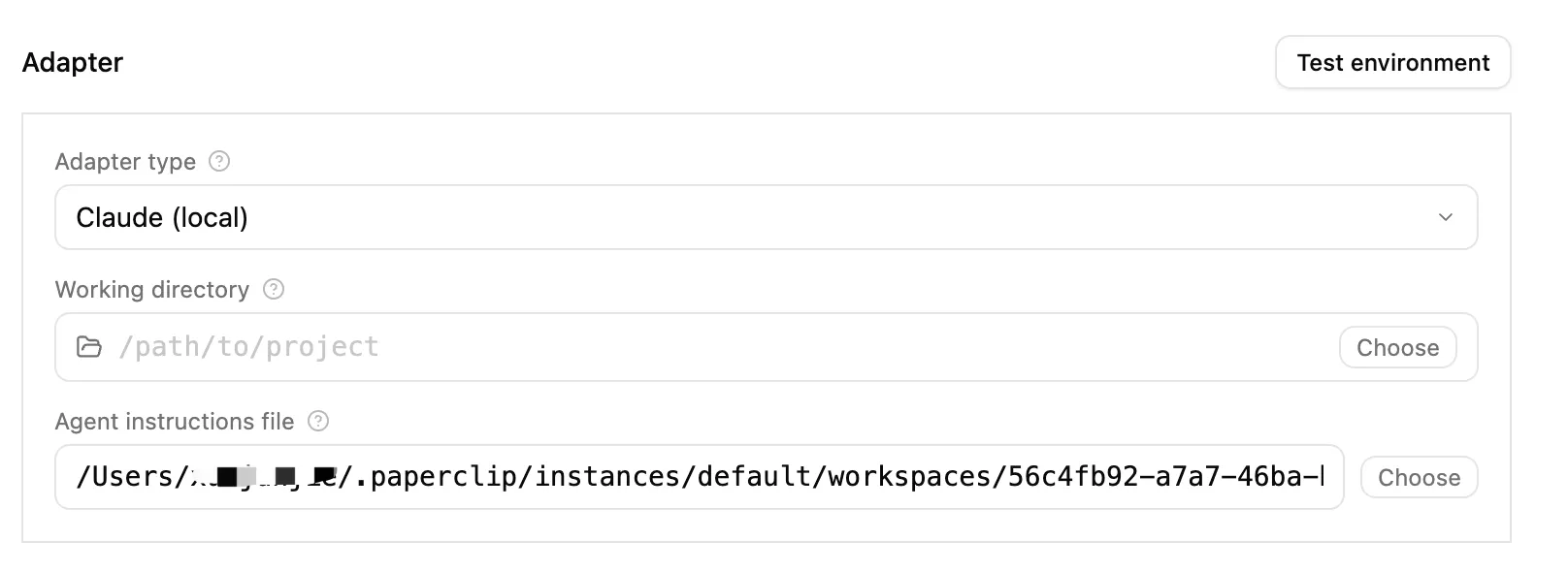Click the 'Adapter type' label text

coord(125,162)
